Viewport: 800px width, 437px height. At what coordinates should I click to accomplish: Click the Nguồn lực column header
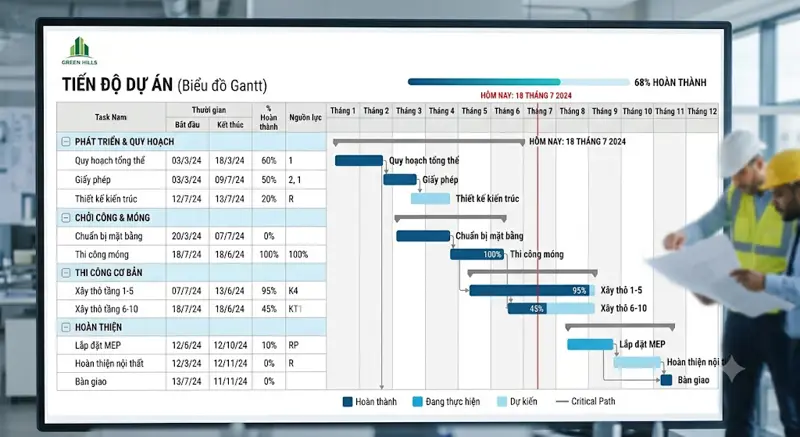pyautogui.click(x=305, y=117)
